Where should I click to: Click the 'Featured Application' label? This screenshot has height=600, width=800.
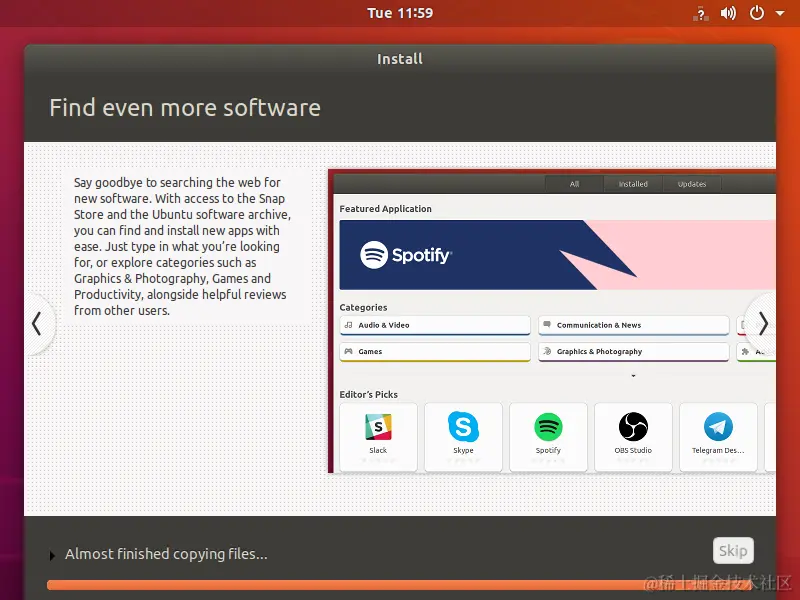[385, 209]
